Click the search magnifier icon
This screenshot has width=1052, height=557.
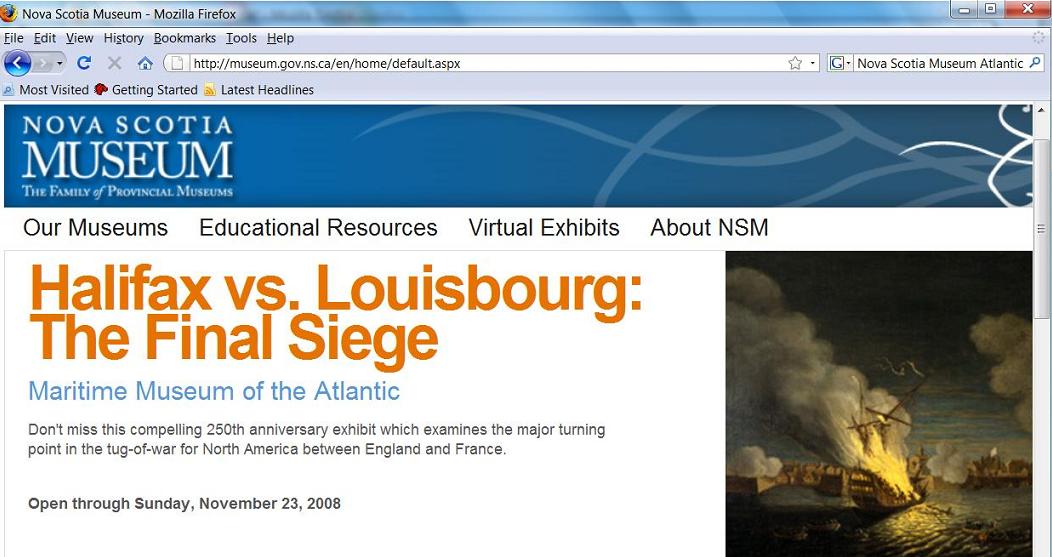tap(1035, 63)
